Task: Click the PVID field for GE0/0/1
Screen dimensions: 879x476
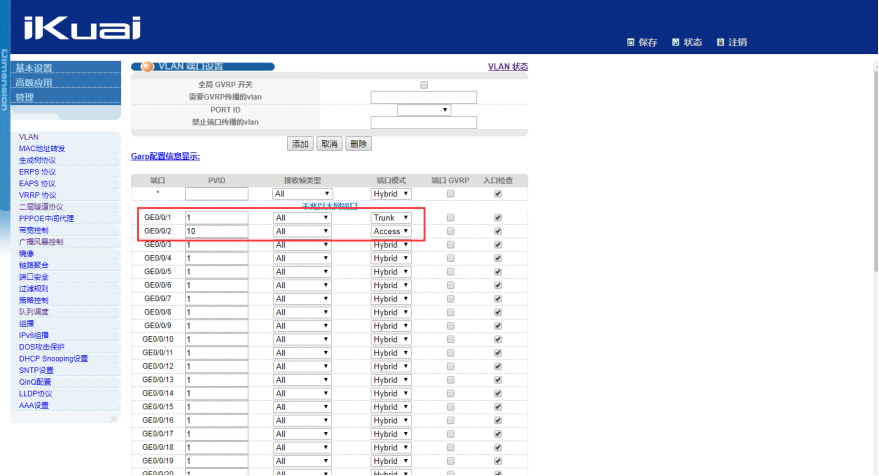Action: point(216,218)
